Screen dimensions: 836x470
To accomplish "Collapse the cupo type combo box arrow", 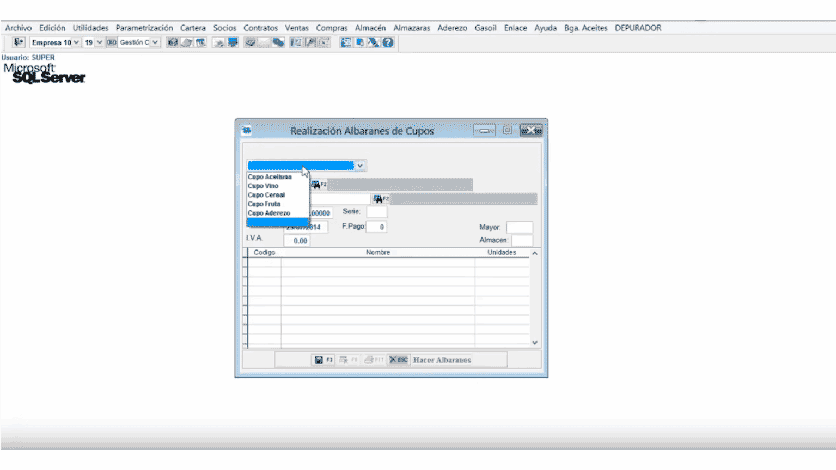I will (361, 165).
